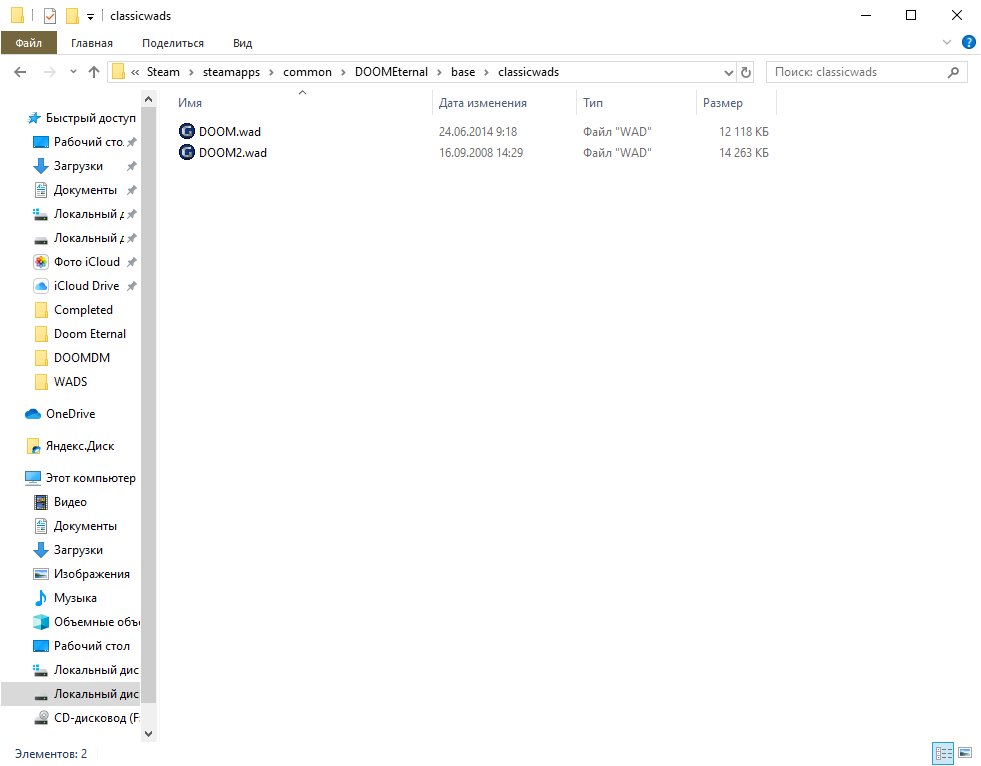The width and height of the screenshot is (981, 766).
Task: Switch to details view layout
Action: 943,753
